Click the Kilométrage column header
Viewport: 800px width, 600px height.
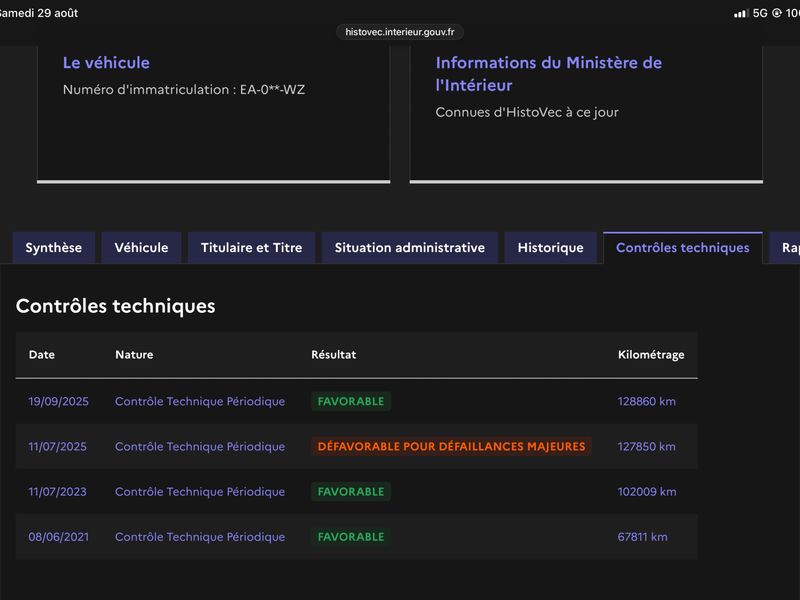tap(651, 355)
